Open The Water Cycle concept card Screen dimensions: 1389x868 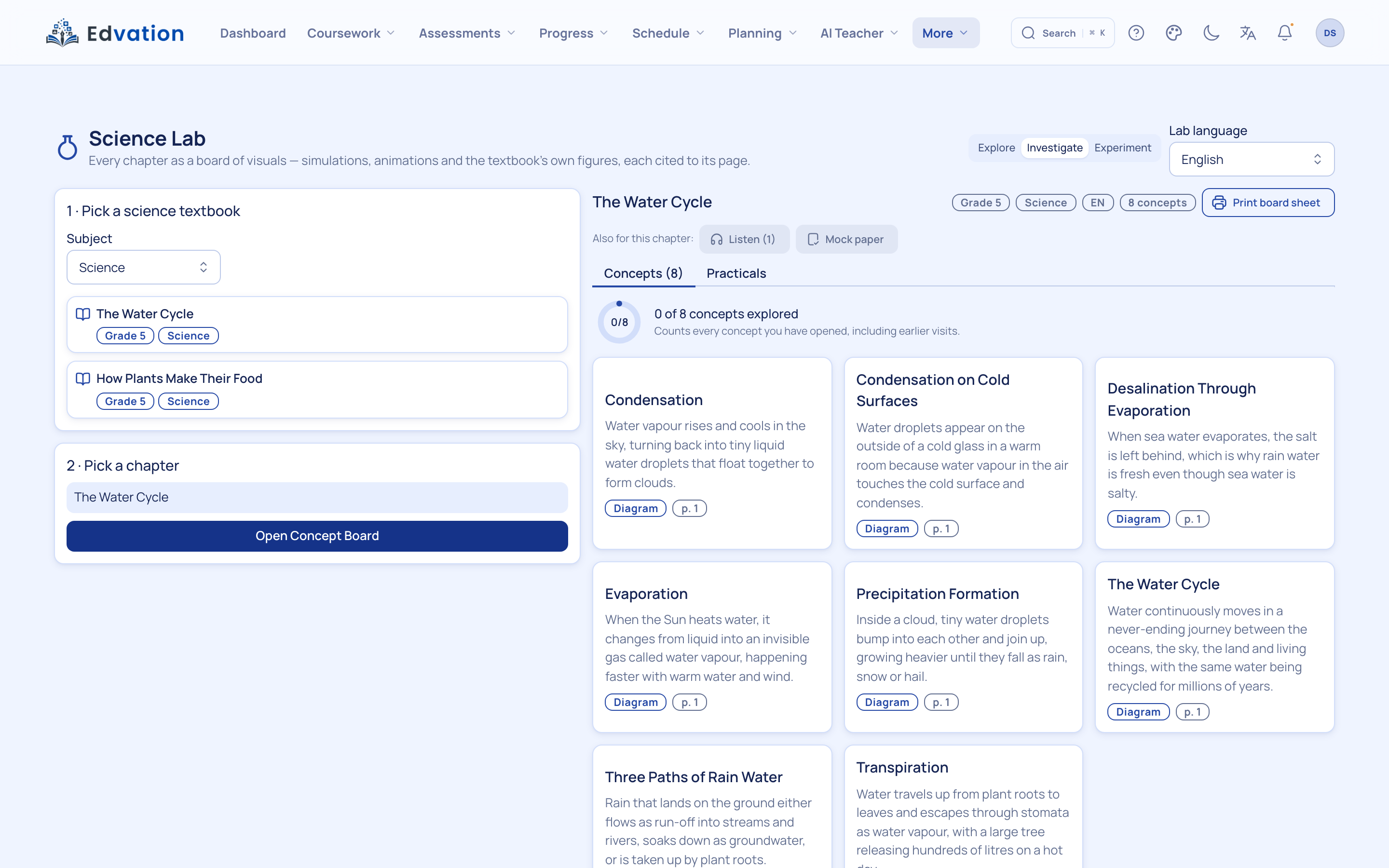click(x=1214, y=647)
